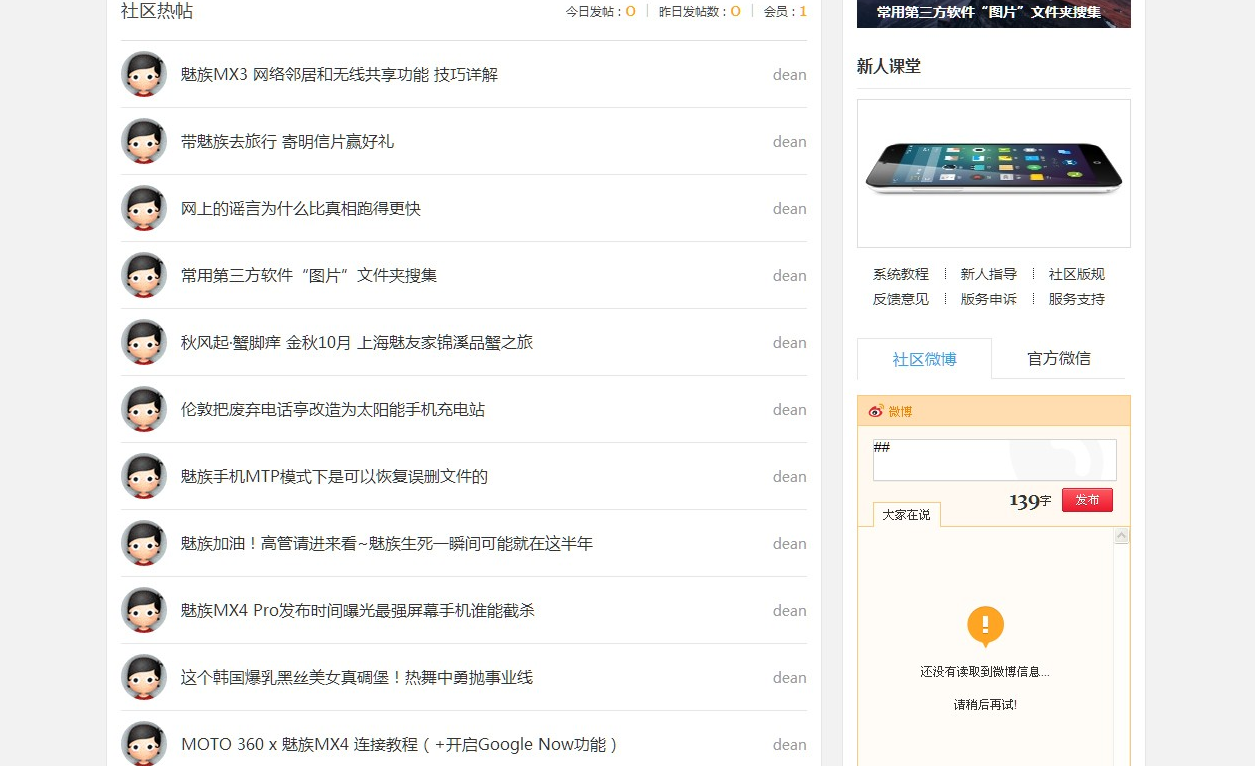Open 系统教程 link
1255x766 pixels.
coord(900,274)
